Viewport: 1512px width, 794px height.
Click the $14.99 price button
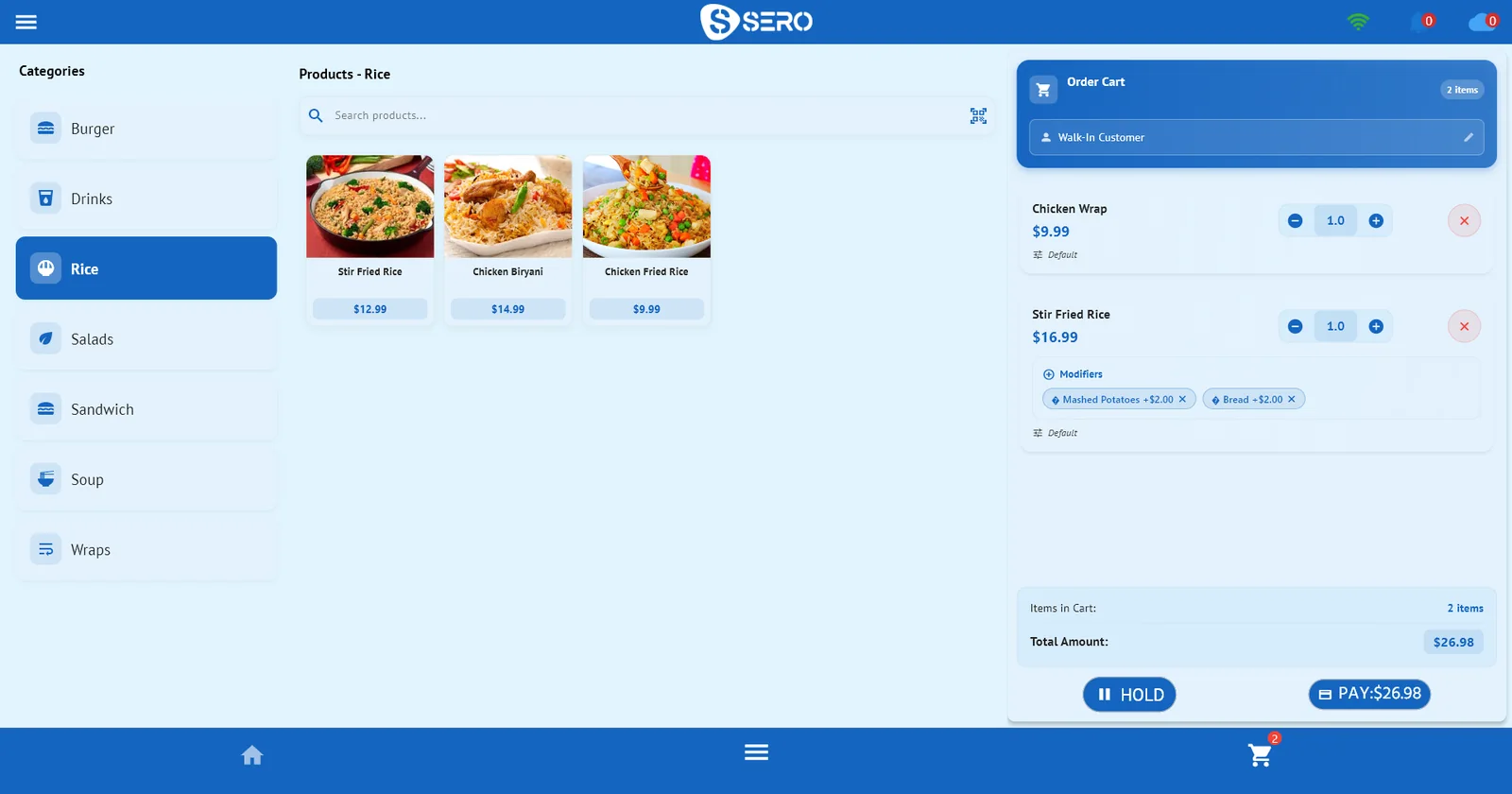pos(508,309)
